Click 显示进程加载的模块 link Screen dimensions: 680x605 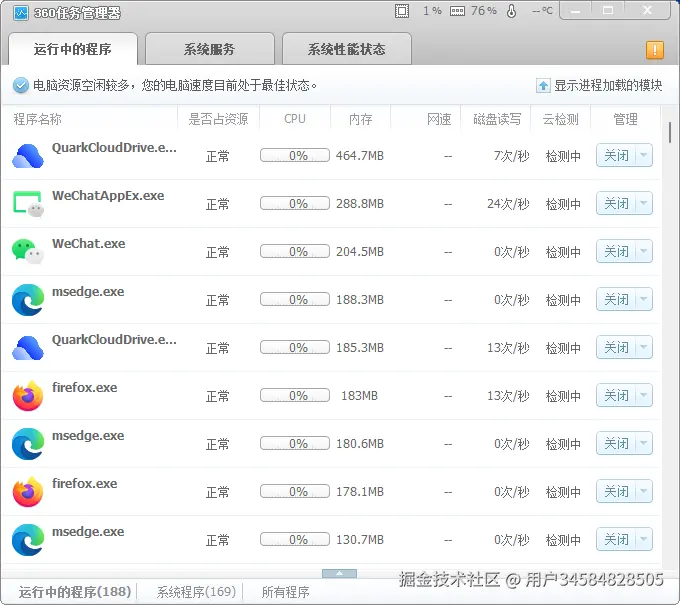608,85
